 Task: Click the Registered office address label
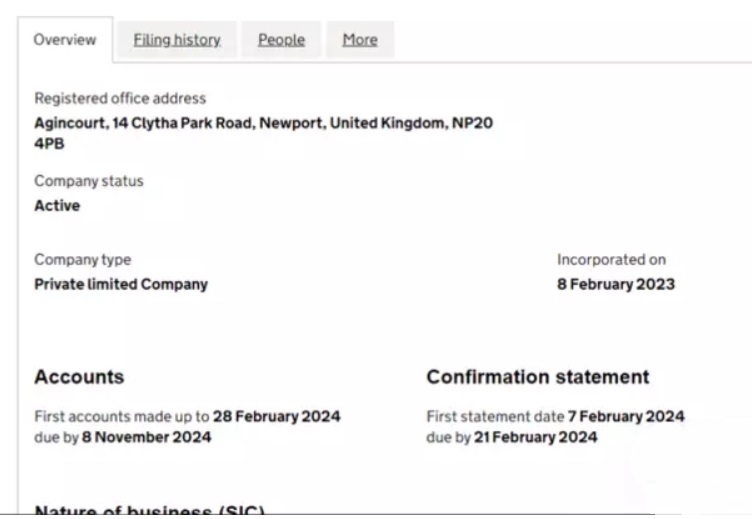click(120, 99)
